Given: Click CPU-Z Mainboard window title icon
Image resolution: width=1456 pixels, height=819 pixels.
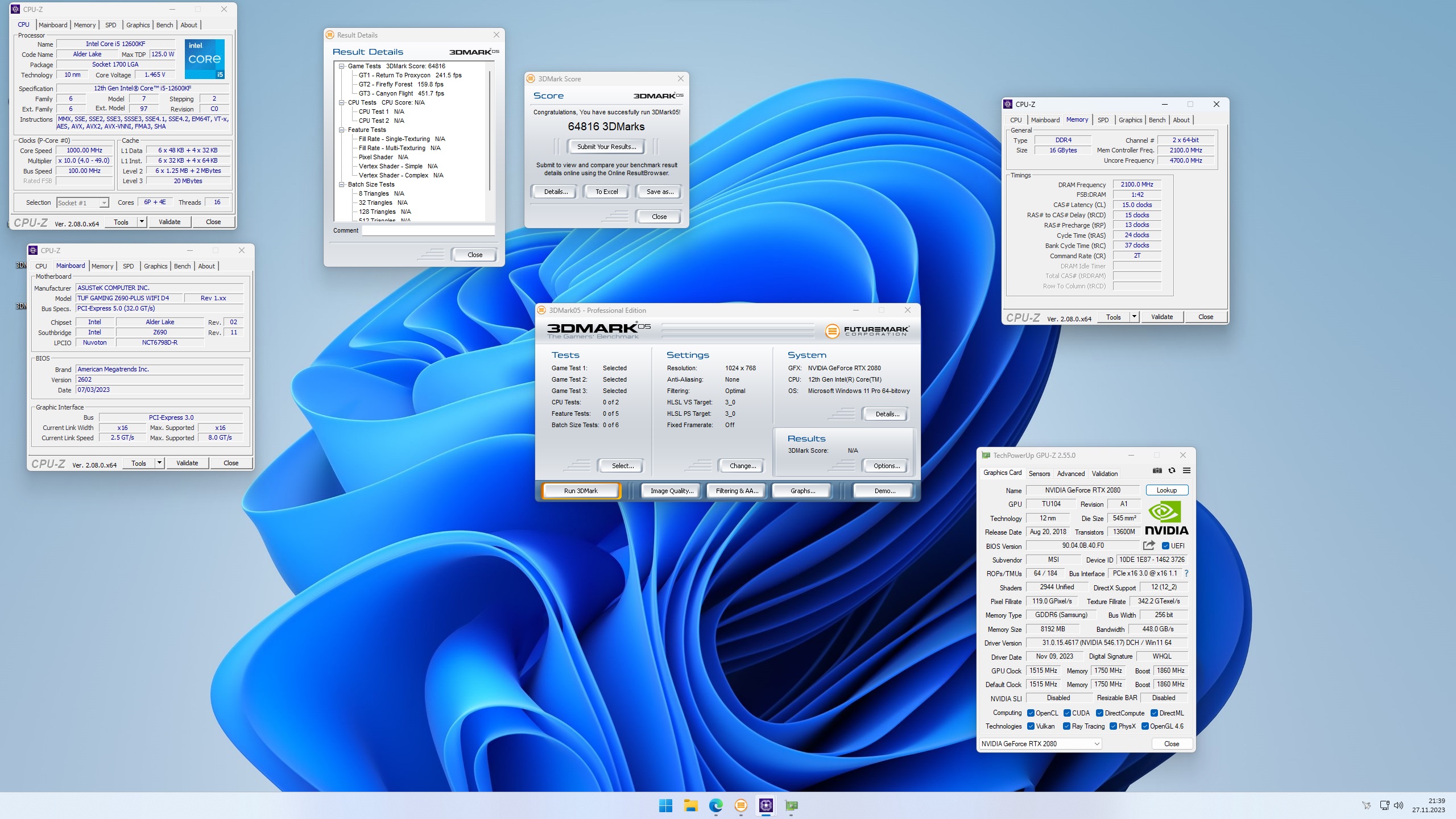Looking at the screenshot, I should pyautogui.click(x=33, y=250).
